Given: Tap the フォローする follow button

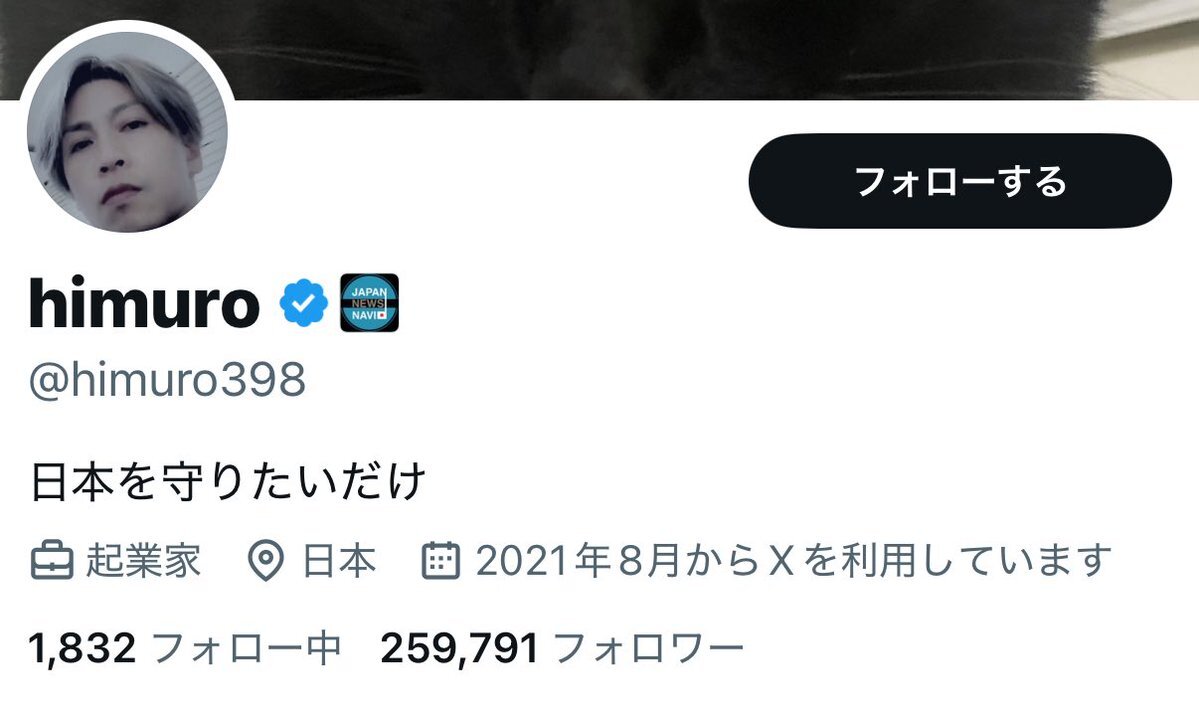Looking at the screenshot, I should point(960,181).
